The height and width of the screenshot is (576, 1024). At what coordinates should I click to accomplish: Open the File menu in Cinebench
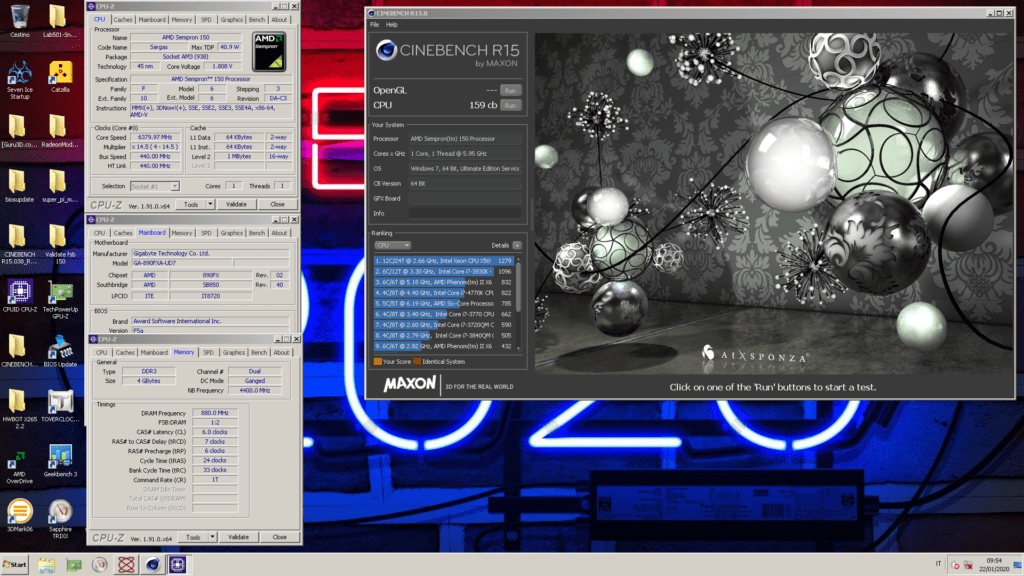[x=375, y=25]
